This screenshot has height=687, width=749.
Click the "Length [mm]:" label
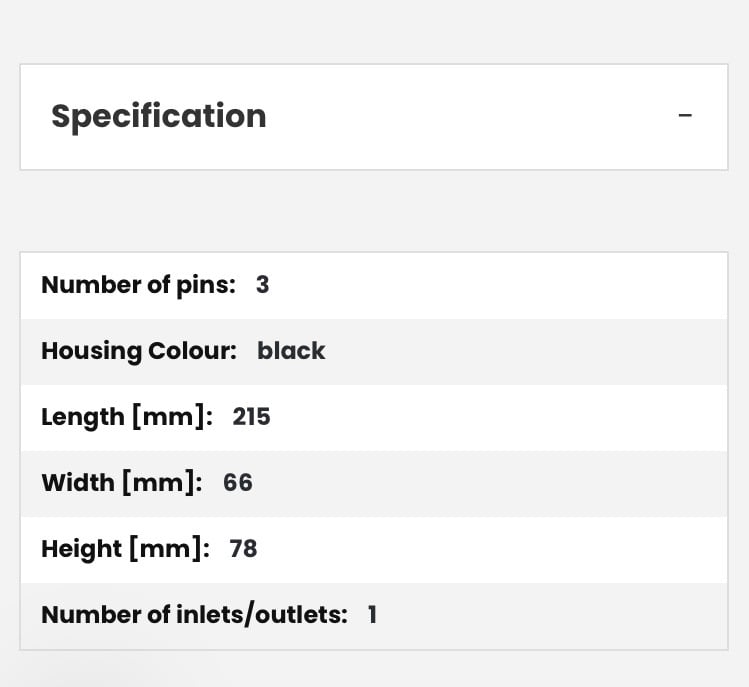[x=126, y=416]
